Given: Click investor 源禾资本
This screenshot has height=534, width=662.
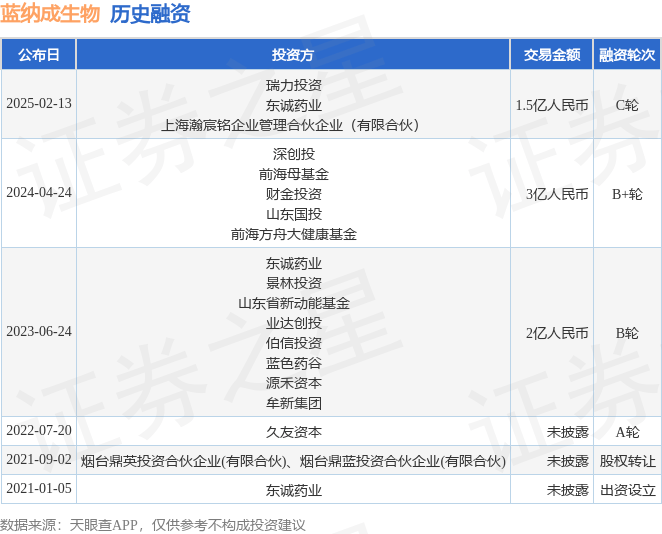Looking at the screenshot, I should pyautogui.click(x=293, y=383).
